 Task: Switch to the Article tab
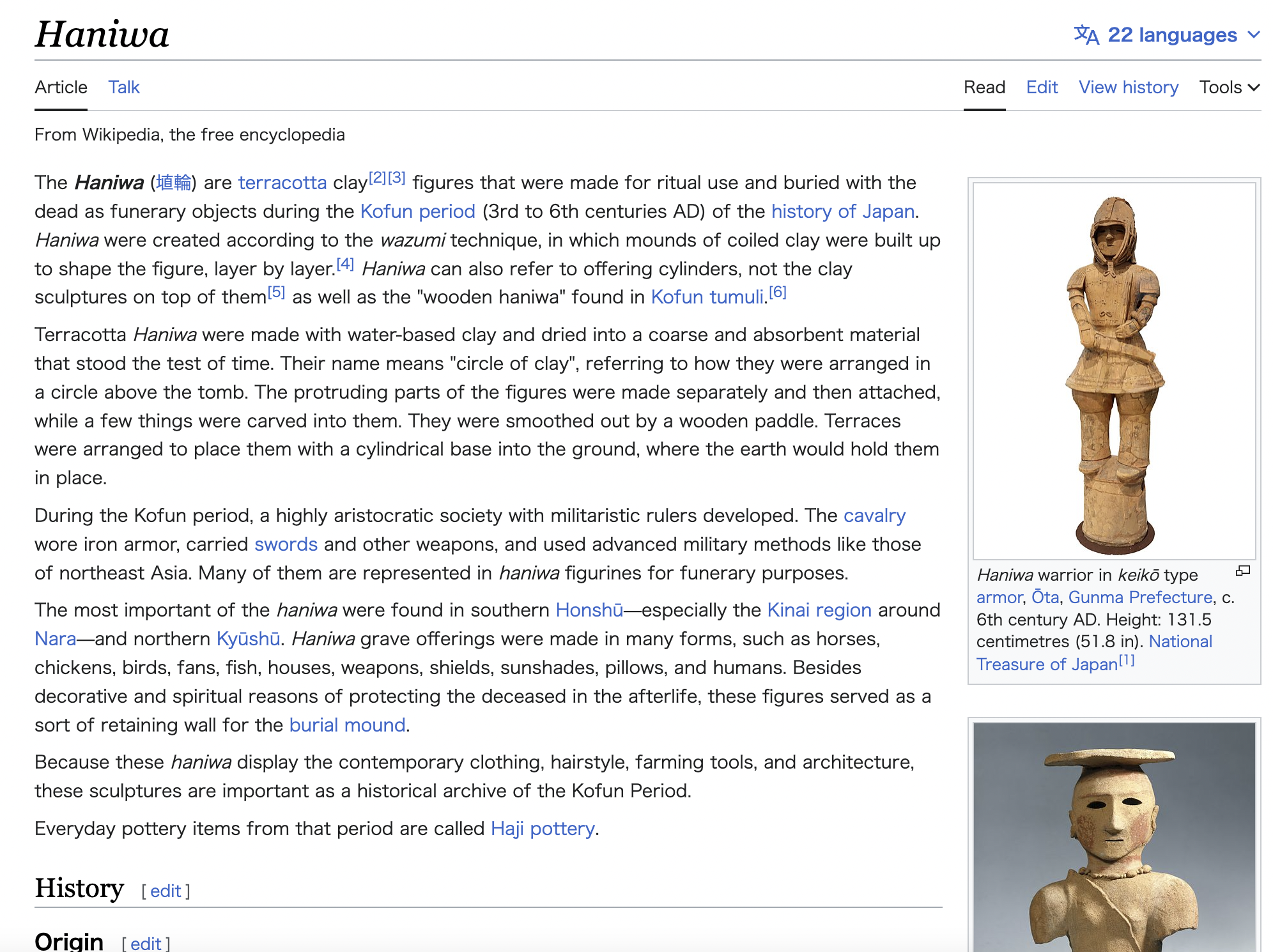tap(61, 87)
